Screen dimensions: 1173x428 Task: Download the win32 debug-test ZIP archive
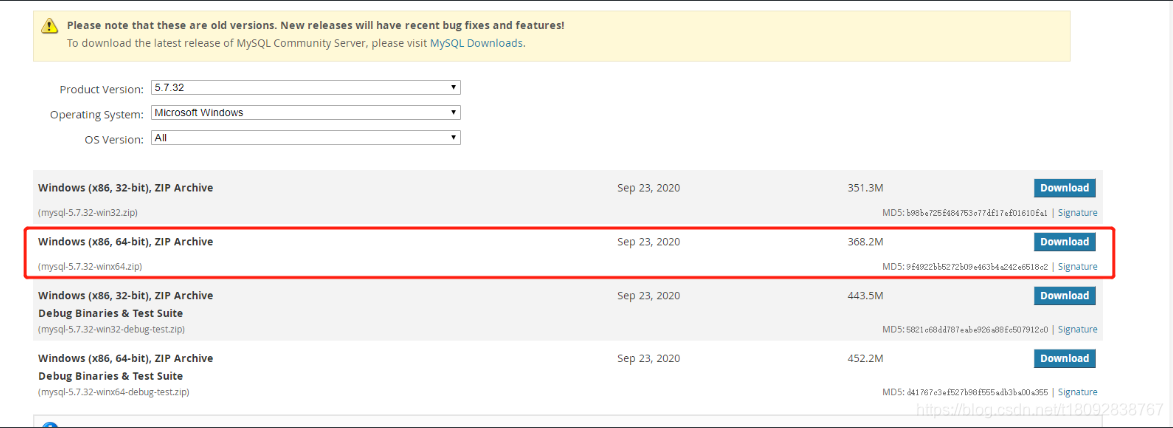coord(1065,296)
